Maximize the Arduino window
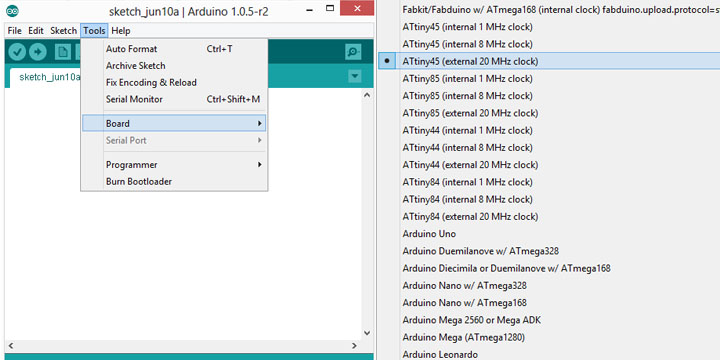The height and width of the screenshot is (360, 720). 329,8
